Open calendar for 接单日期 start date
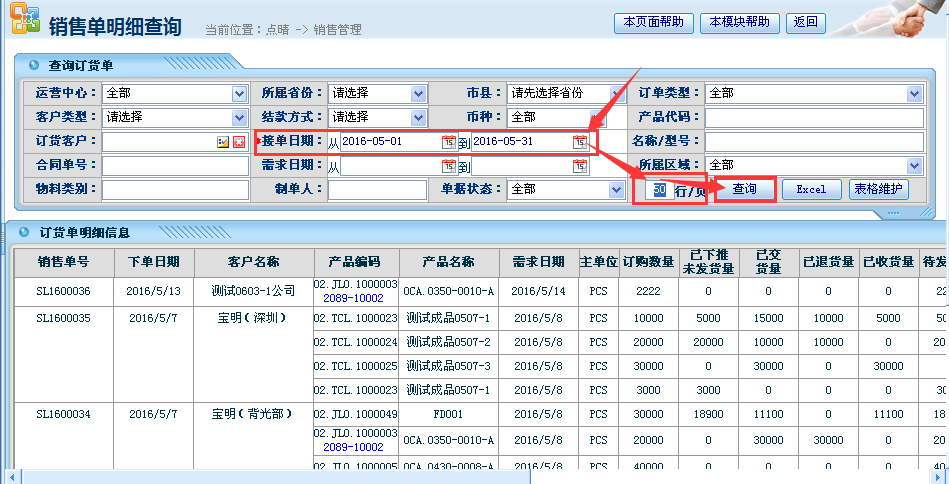The image size is (949, 484). pyautogui.click(x=449, y=142)
